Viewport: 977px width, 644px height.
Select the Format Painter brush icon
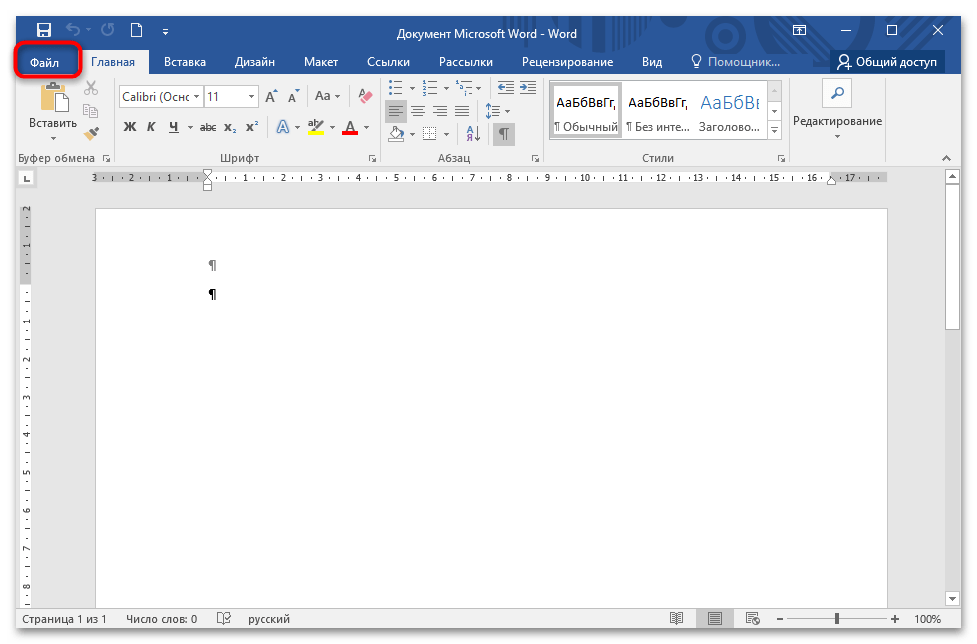click(91, 133)
